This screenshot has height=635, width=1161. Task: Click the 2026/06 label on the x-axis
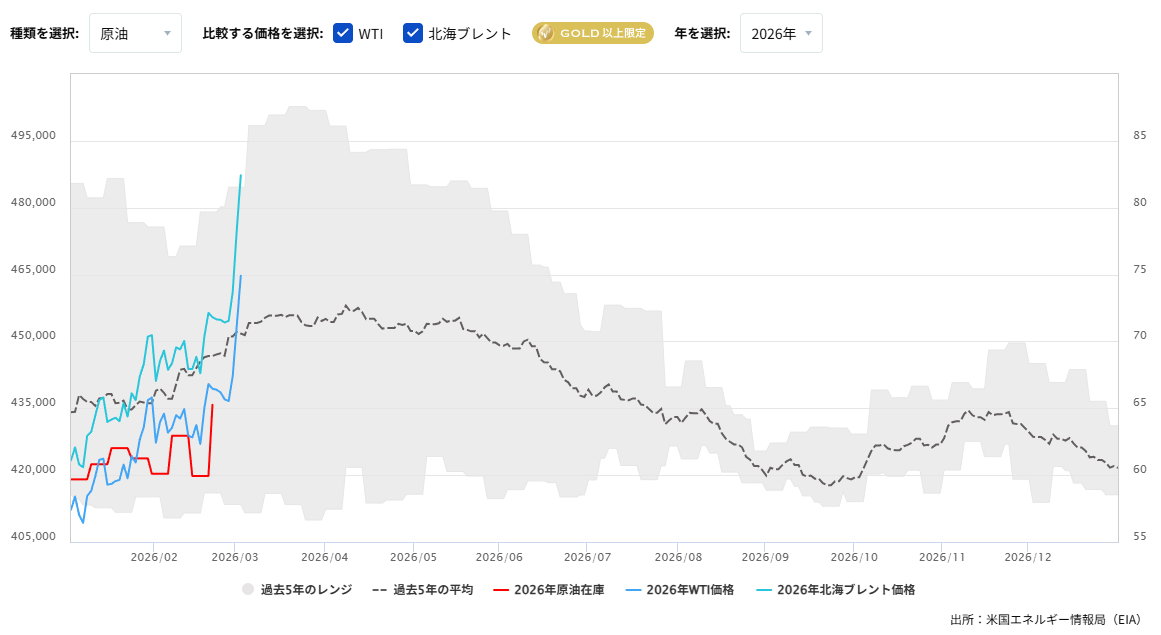[500, 556]
